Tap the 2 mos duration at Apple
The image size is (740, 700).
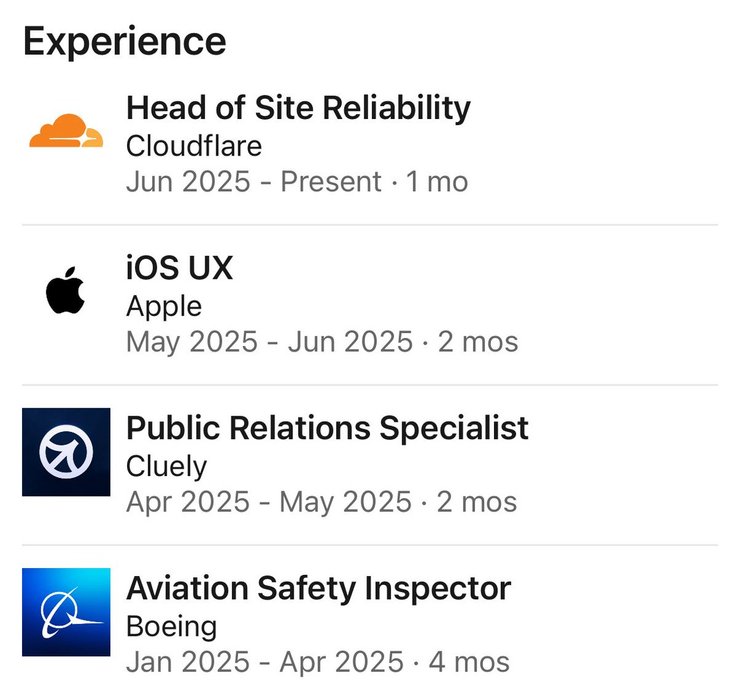[x=478, y=342]
